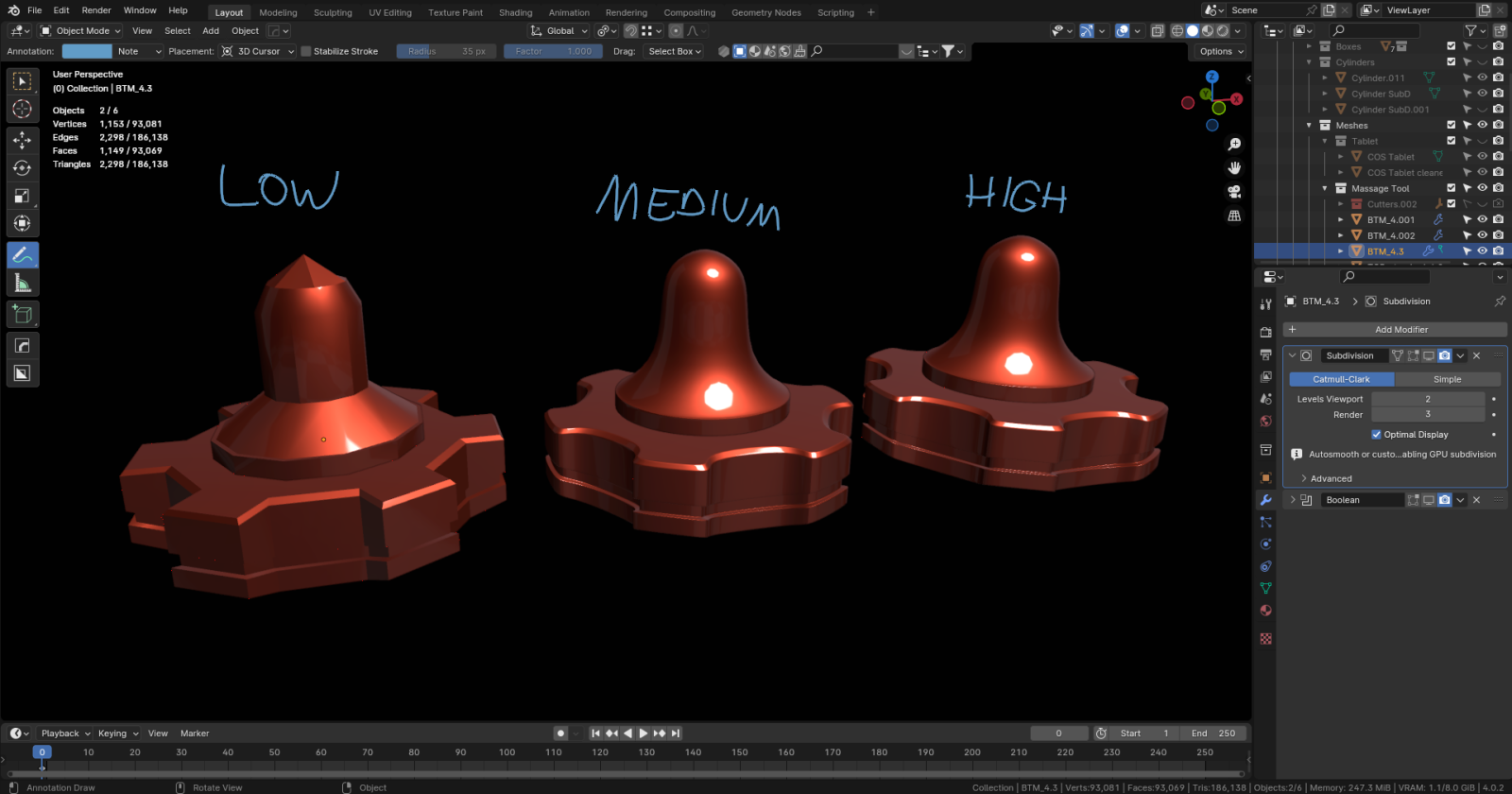Select the Select Box tool
This screenshot has height=794, width=1512.
coord(23,82)
